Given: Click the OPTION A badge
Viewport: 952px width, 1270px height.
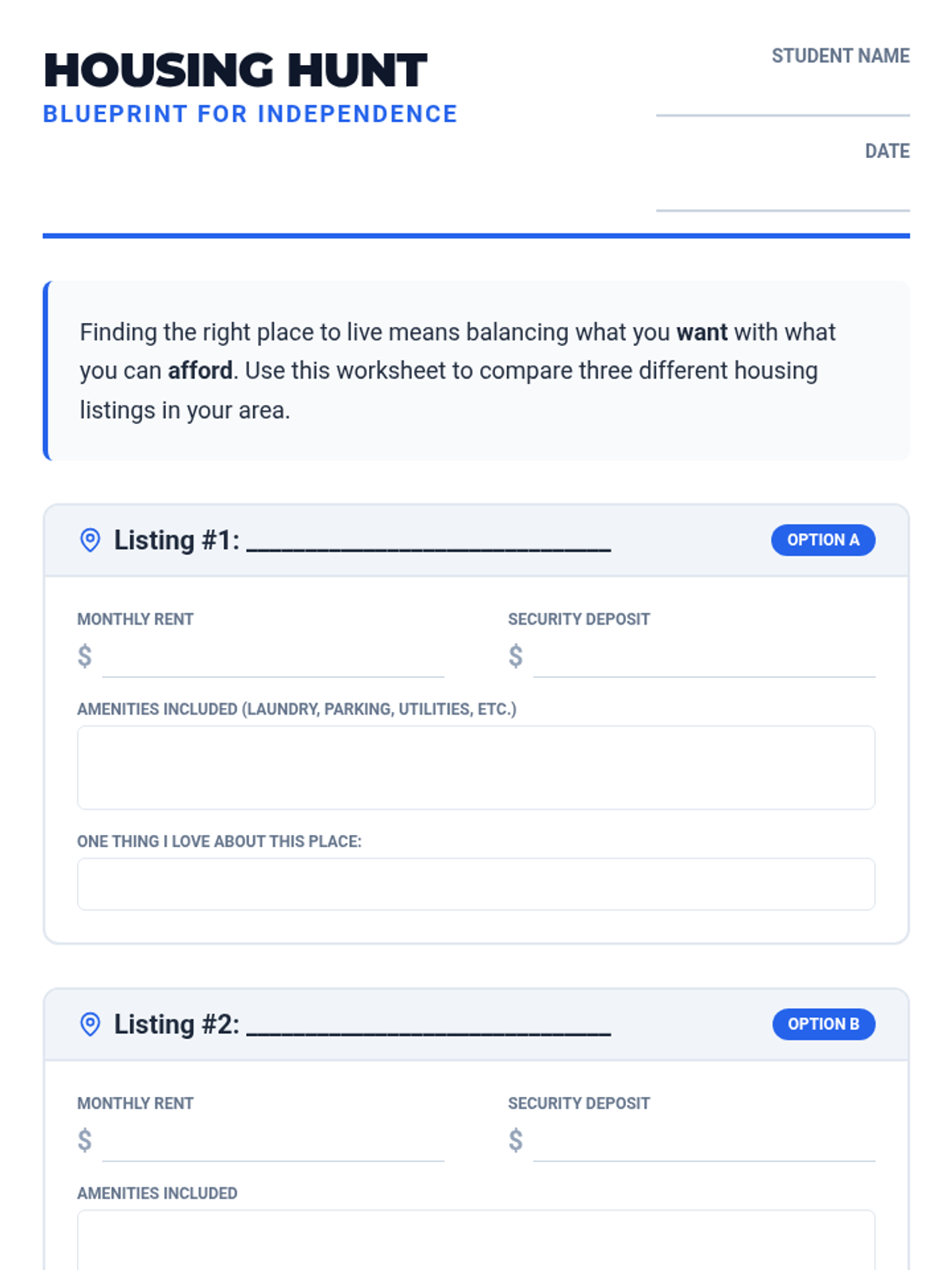Looking at the screenshot, I should tap(823, 541).
